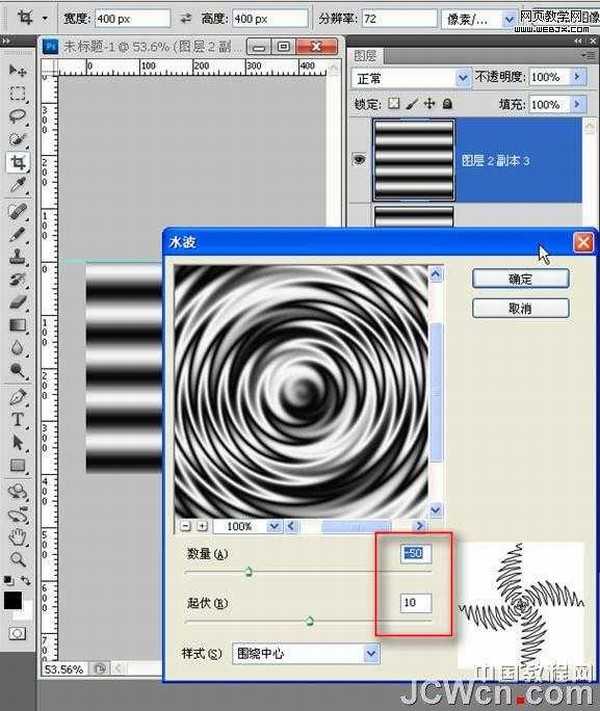600x711 pixels.
Task: Select the Gradient tool
Action: pos(18,325)
